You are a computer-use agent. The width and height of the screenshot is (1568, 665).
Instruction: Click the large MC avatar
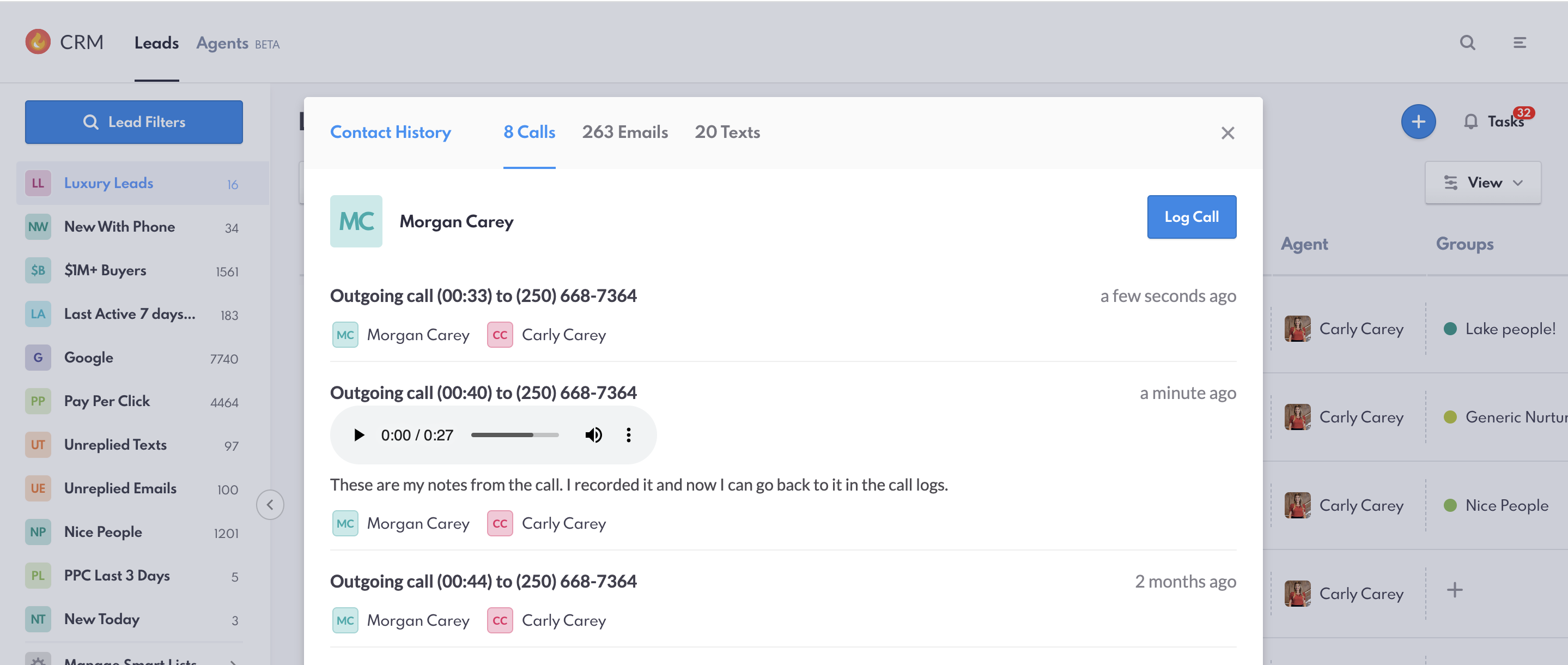coord(356,221)
